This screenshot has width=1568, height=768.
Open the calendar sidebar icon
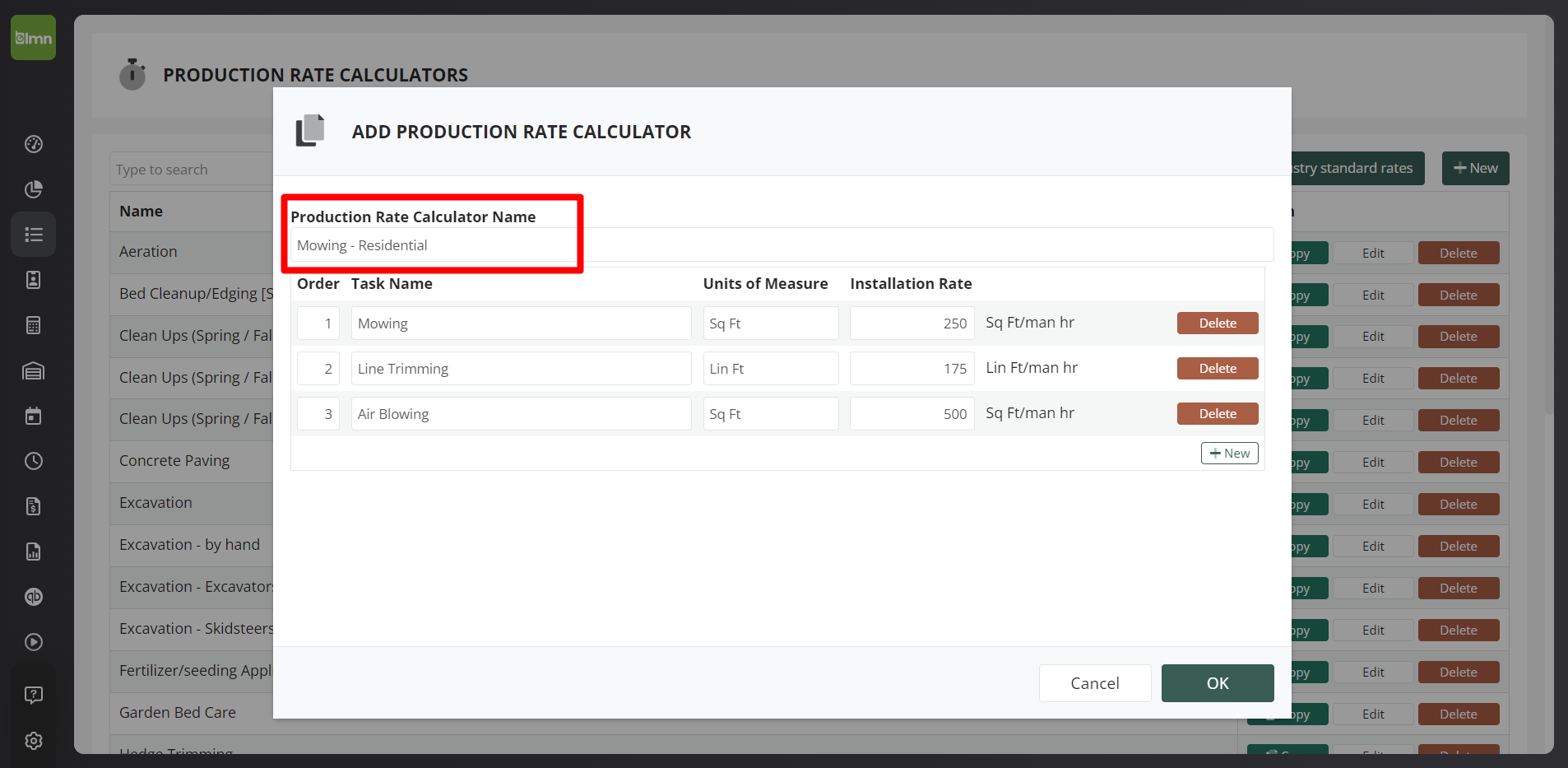[x=33, y=416]
